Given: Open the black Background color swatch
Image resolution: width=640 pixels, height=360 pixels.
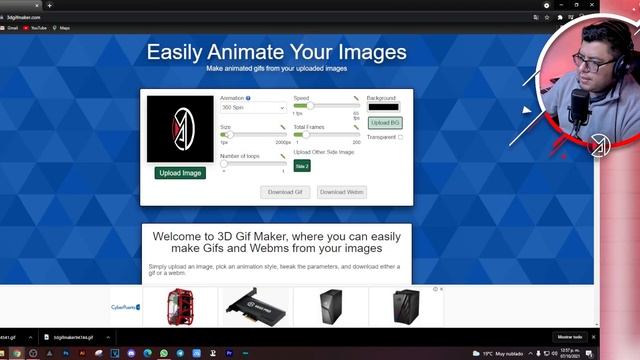Looking at the screenshot, I should [x=383, y=107].
